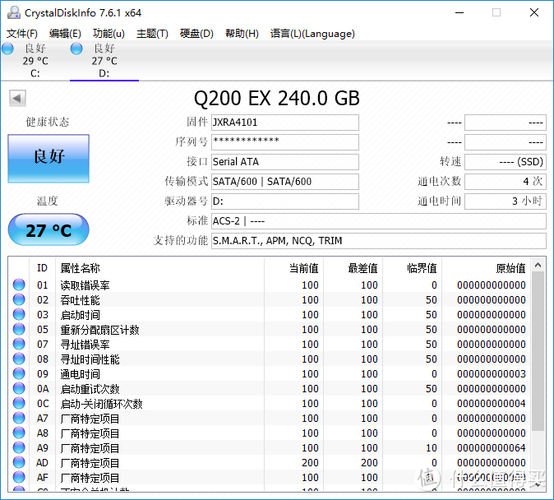The width and height of the screenshot is (554, 500).
Task: Select the blue status icon for C: drive
Action: pos(8,49)
